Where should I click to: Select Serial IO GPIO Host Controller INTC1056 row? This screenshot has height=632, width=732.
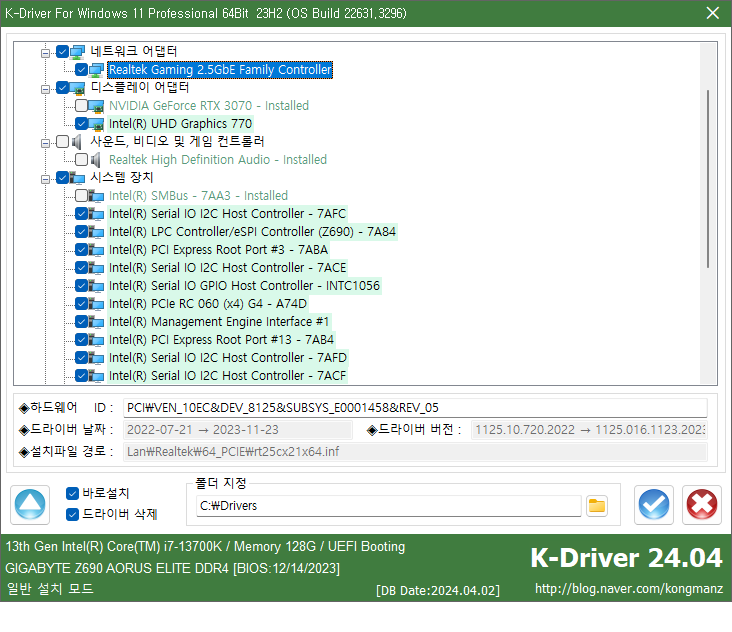click(244, 286)
